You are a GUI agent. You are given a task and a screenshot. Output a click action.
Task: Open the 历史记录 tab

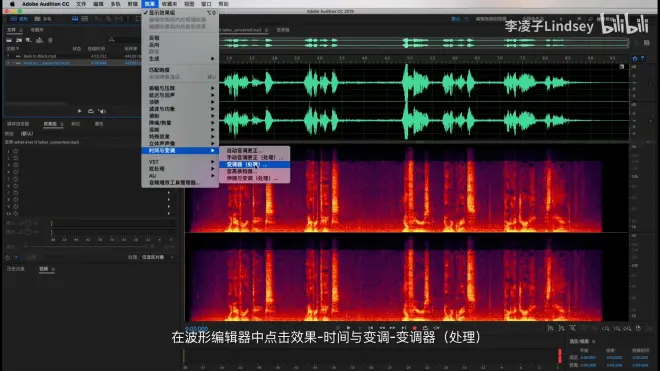(x=16, y=269)
